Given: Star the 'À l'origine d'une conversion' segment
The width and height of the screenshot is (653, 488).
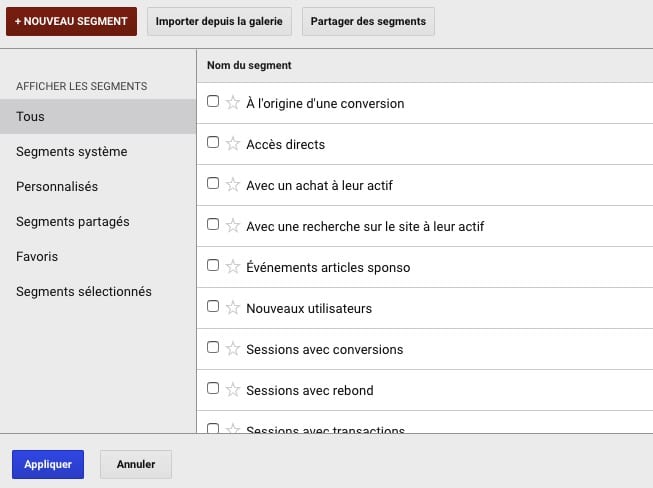Looking at the screenshot, I should click(x=233, y=102).
